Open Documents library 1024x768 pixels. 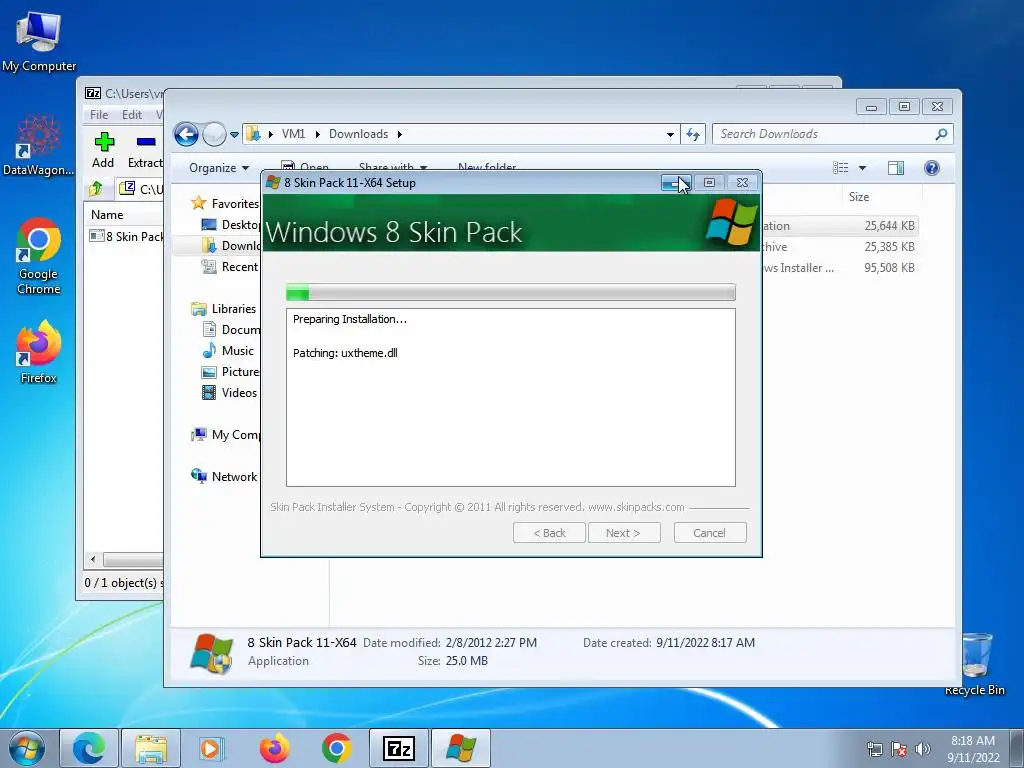tap(231, 330)
